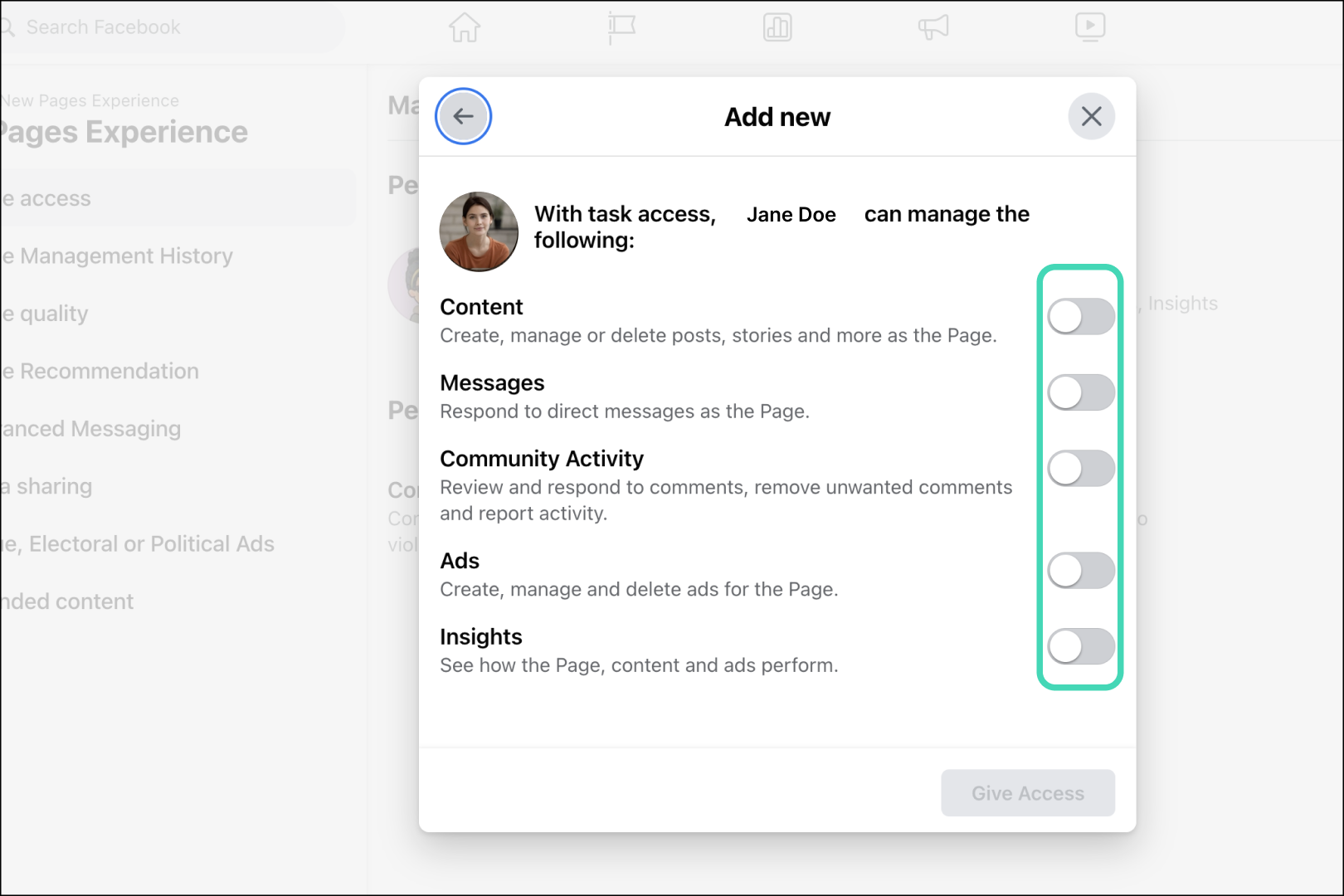Open the Pages flag icon

click(x=621, y=27)
